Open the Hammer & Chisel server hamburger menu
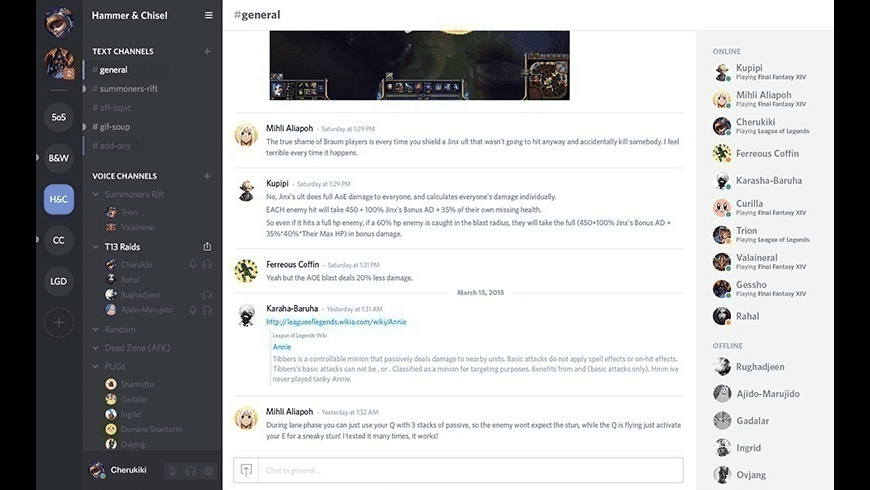Viewport: 870px width, 490px height. pos(209,16)
